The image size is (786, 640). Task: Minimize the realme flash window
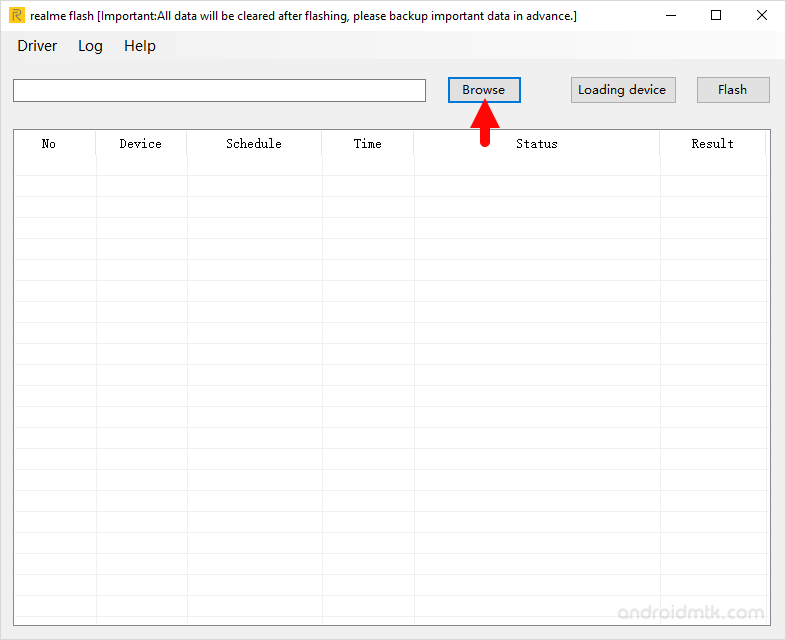coord(670,16)
